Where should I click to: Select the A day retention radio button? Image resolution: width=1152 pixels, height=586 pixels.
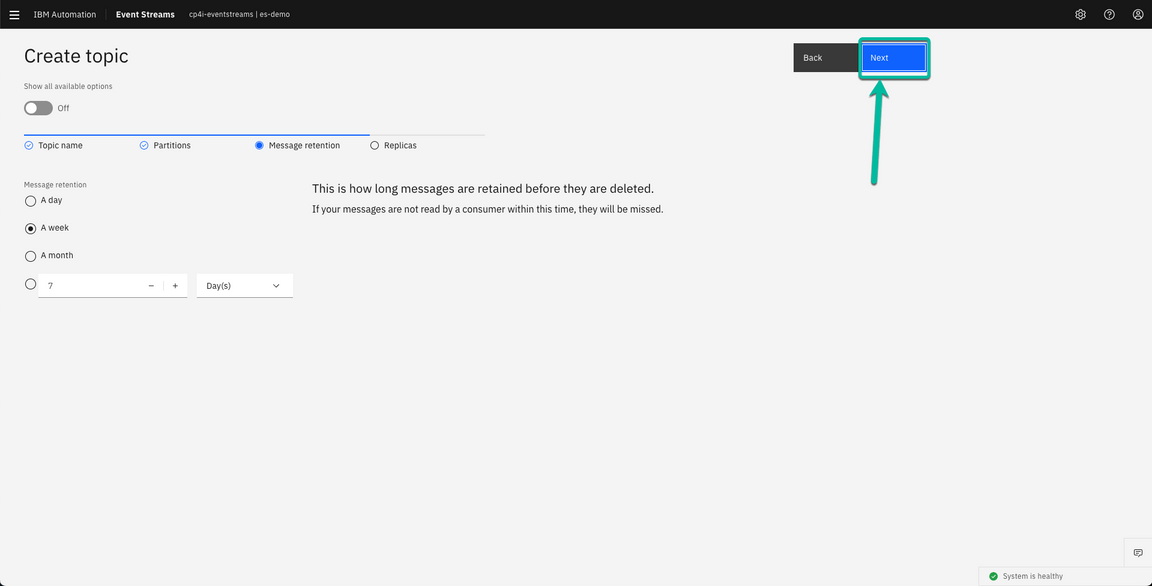pos(30,200)
